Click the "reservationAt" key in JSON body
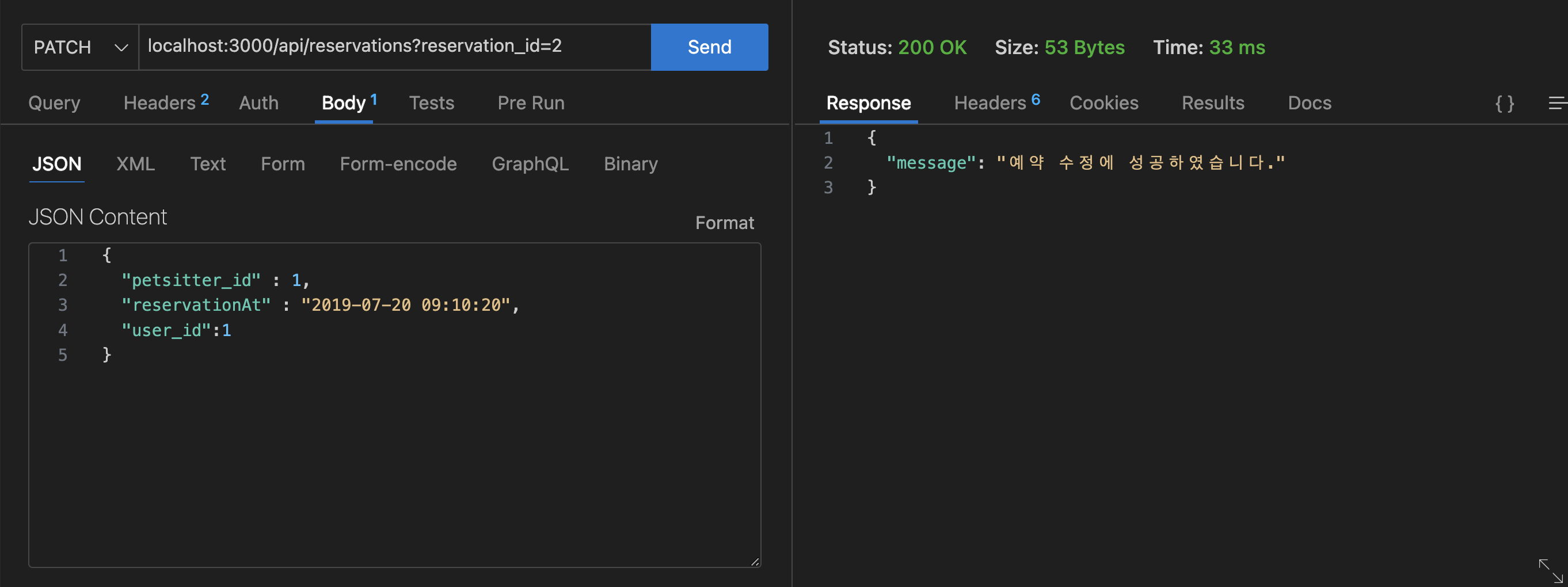This screenshot has height=587, width=1568. tap(196, 305)
